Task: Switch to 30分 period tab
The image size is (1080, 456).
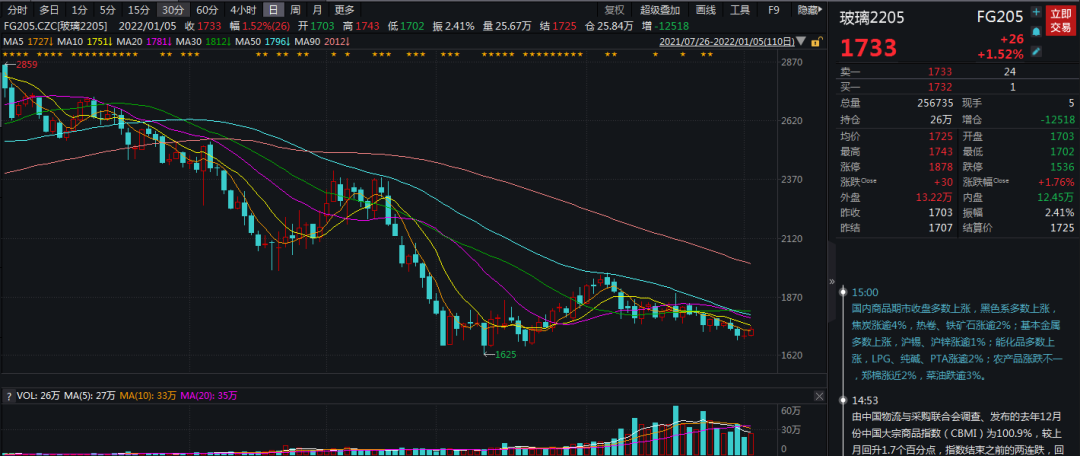Action: 172,9
